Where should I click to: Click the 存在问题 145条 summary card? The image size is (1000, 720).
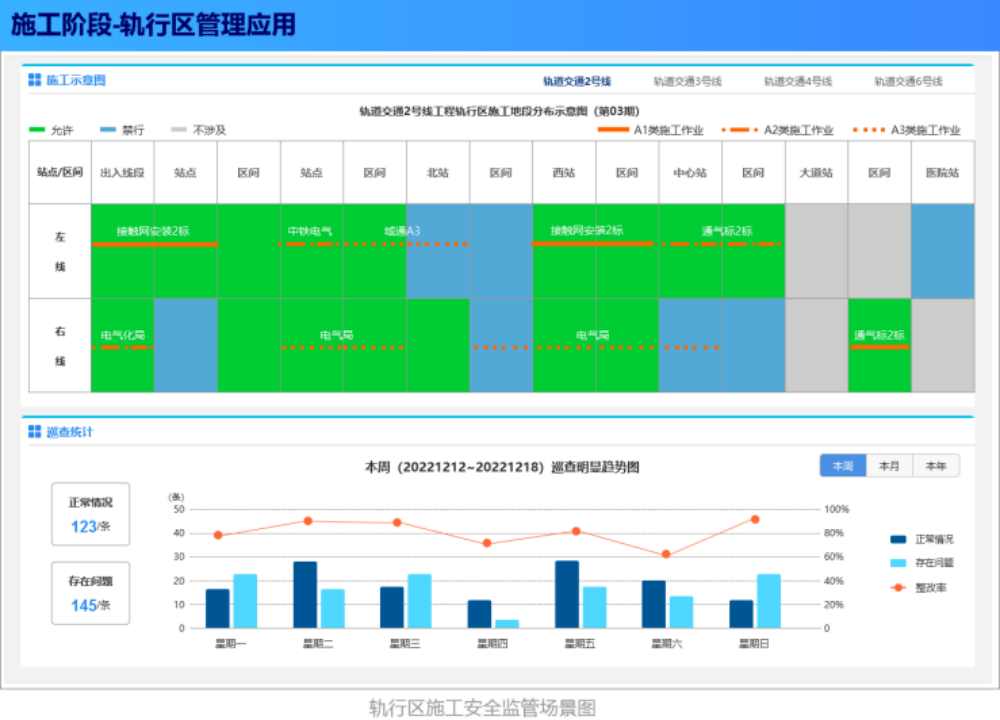pos(91,593)
